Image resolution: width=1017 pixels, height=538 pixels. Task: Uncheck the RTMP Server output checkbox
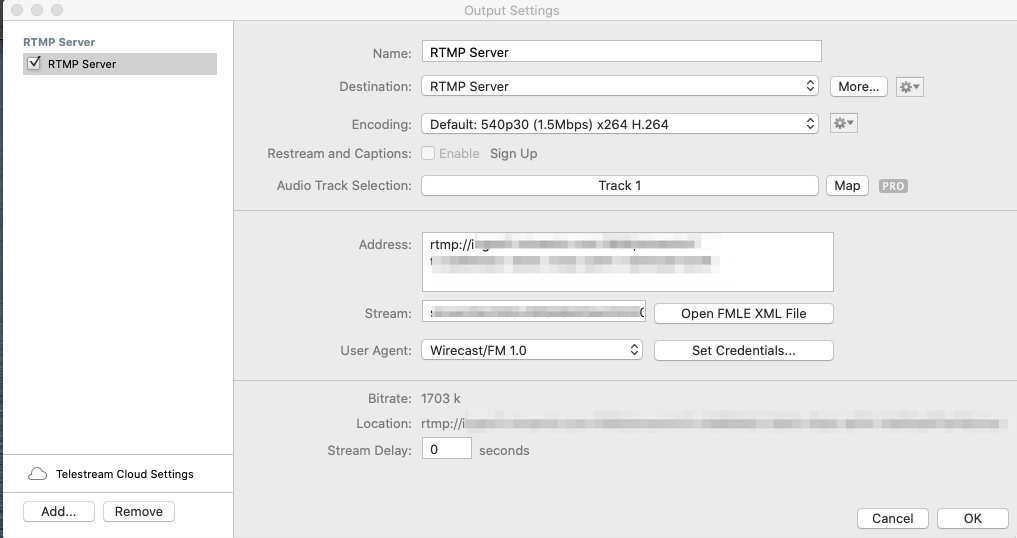(x=34, y=63)
